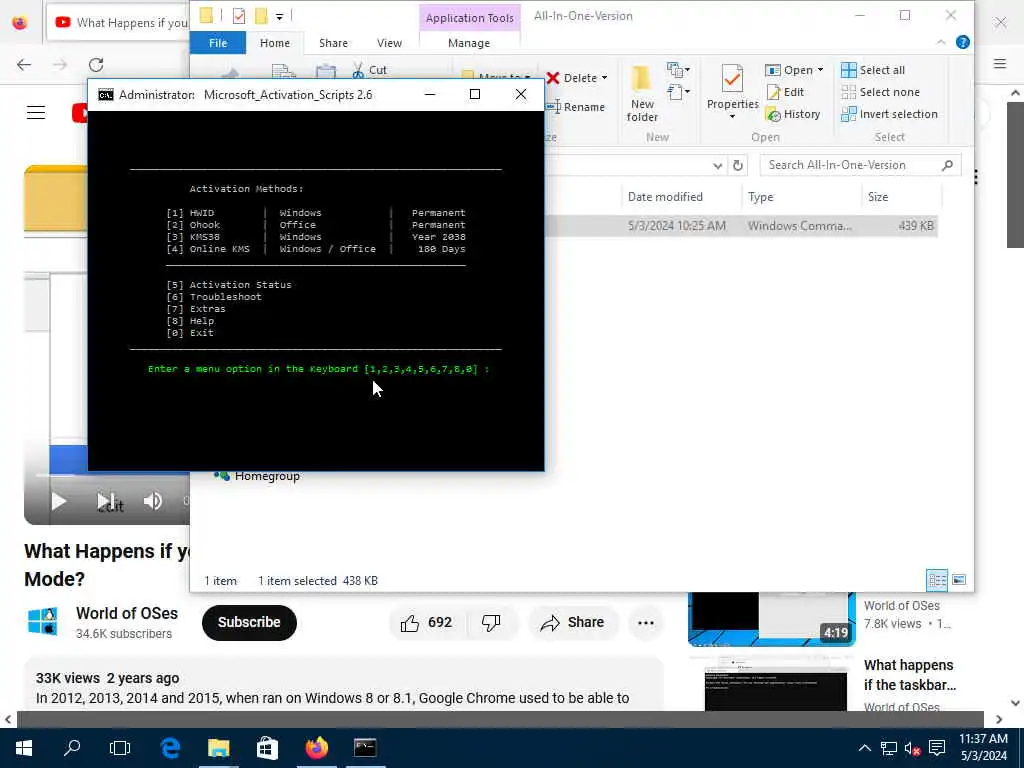Subscribe to World of OSes
The width and height of the screenshot is (1024, 768).
[x=249, y=622]
